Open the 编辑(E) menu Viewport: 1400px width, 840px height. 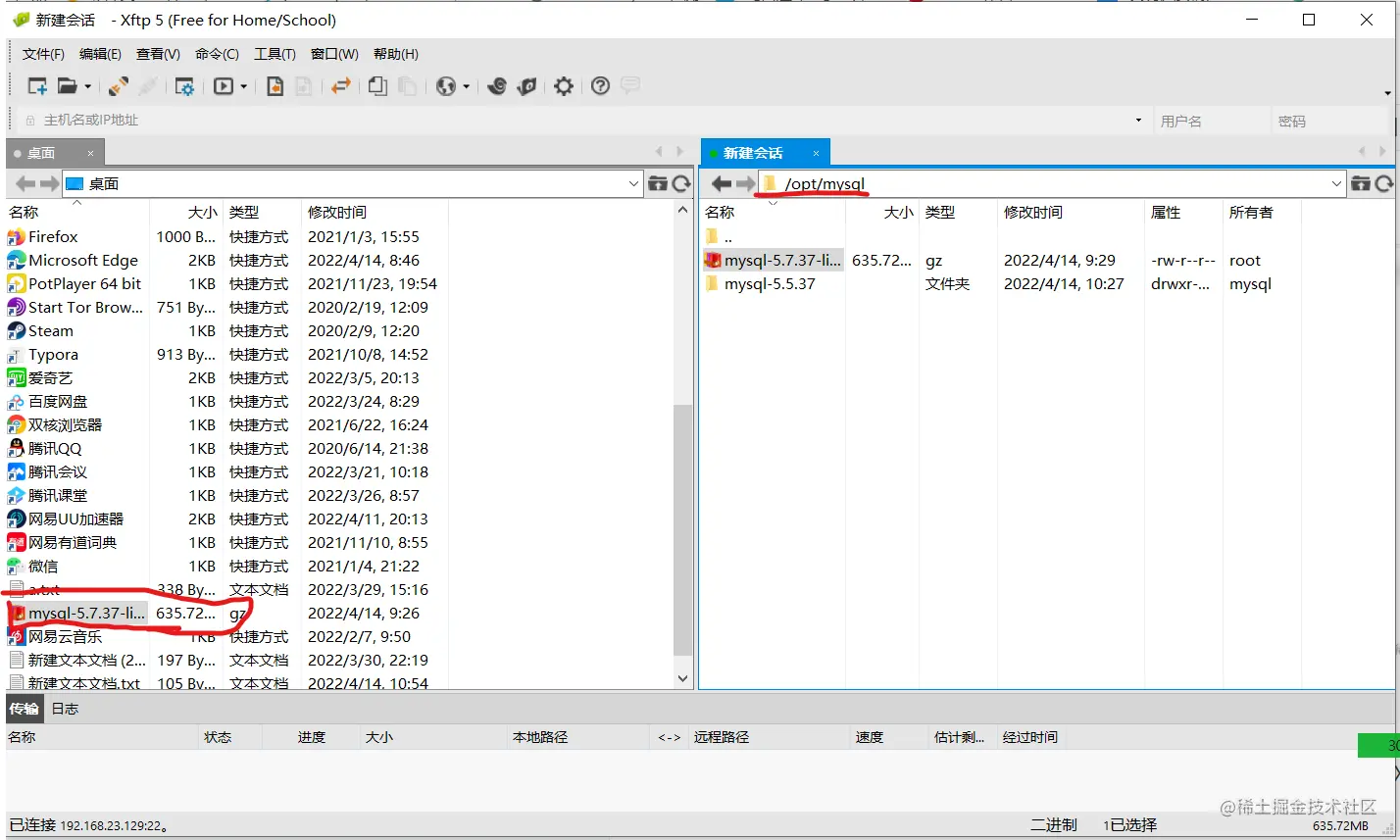pos(100,54)
